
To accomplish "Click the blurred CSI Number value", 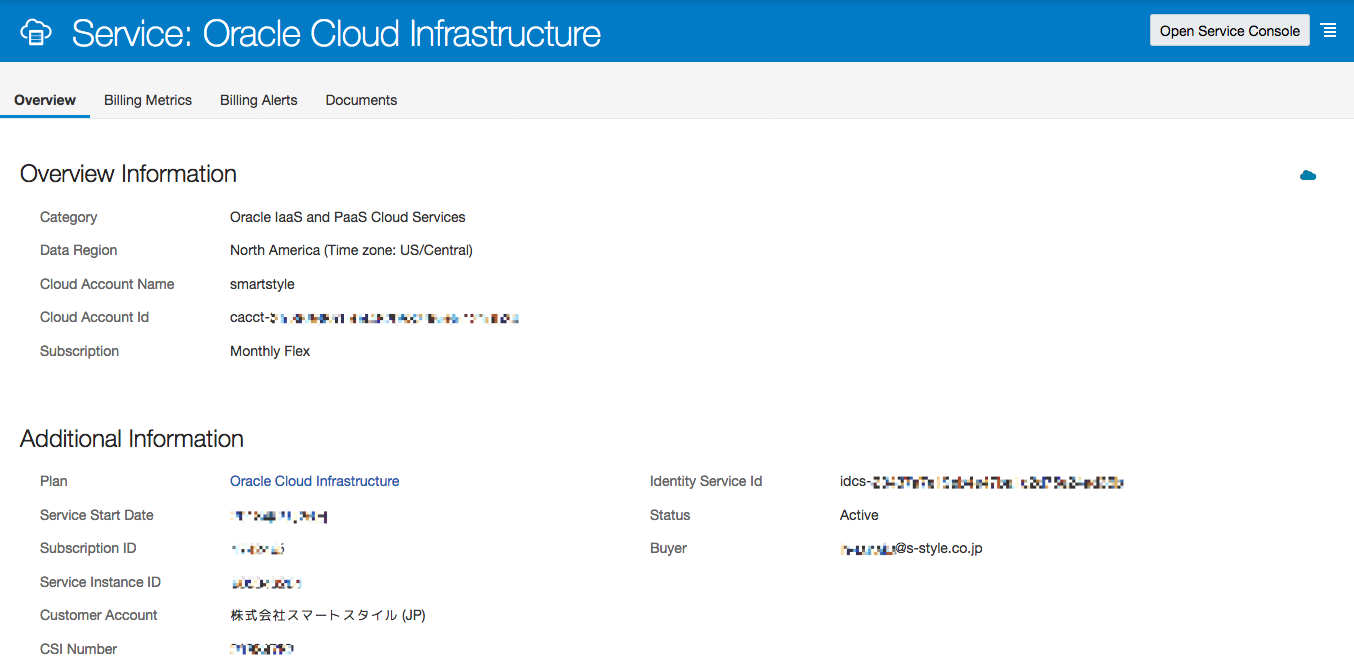I will point(262,649).
